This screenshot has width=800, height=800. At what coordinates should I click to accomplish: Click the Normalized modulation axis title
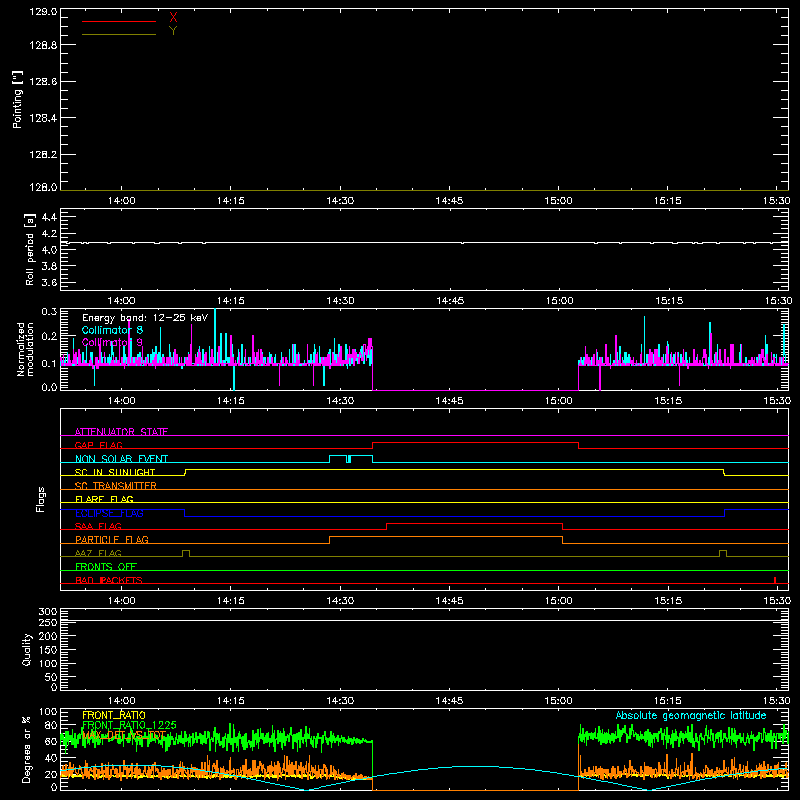pos(24,349)
